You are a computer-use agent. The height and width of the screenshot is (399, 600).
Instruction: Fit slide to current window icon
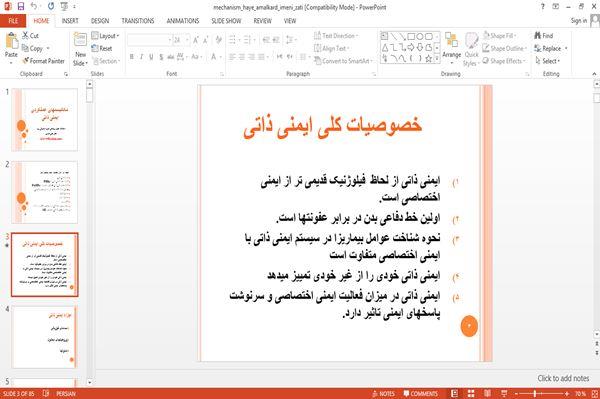(x=595, y=393)
